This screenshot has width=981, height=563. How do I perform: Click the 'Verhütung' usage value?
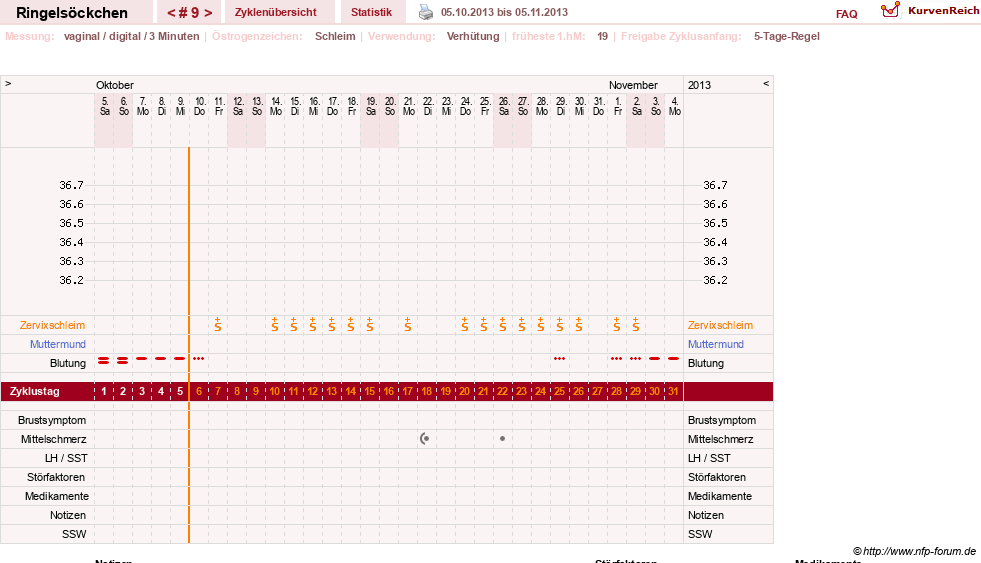click(x=473, y=36)
